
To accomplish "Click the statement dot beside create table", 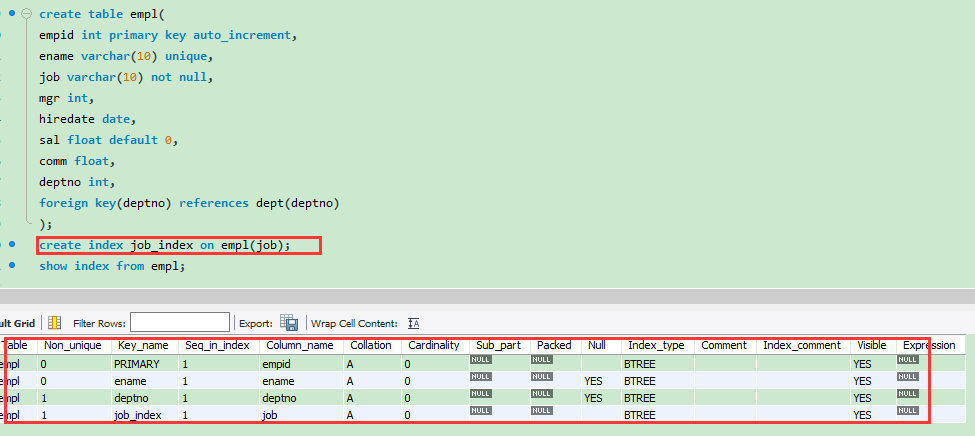I will point(12,13).
